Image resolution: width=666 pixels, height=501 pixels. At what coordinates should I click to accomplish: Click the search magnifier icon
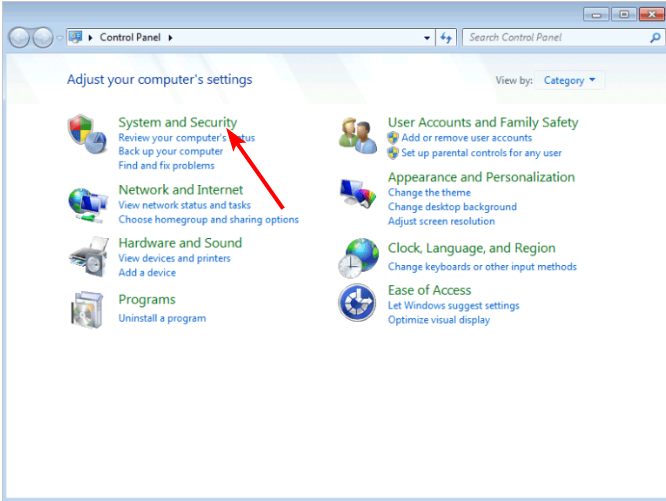coord(655,38)
